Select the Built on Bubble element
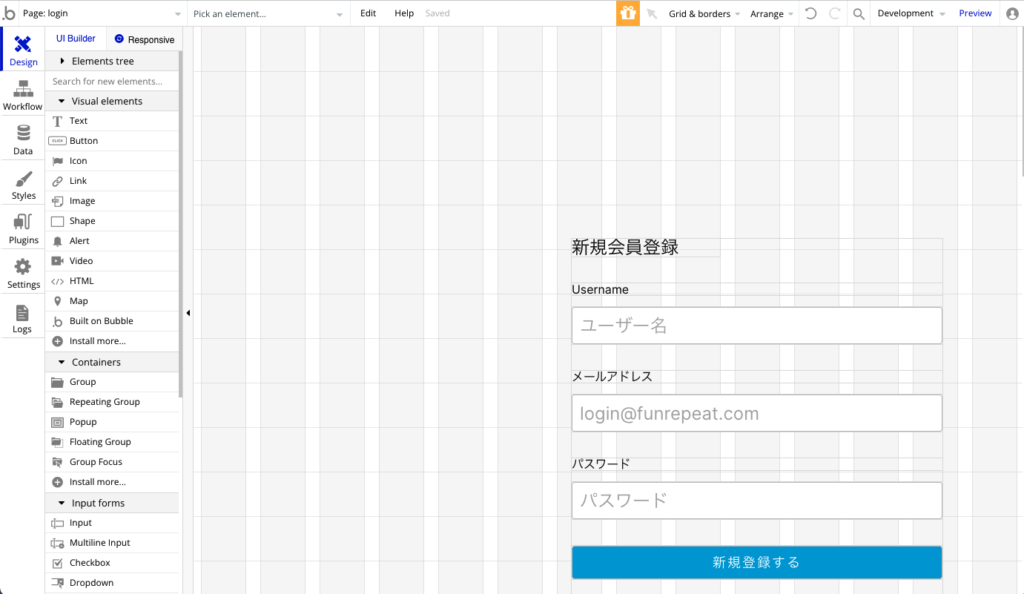Screen dimensions: 1024x594 point(112,321)
